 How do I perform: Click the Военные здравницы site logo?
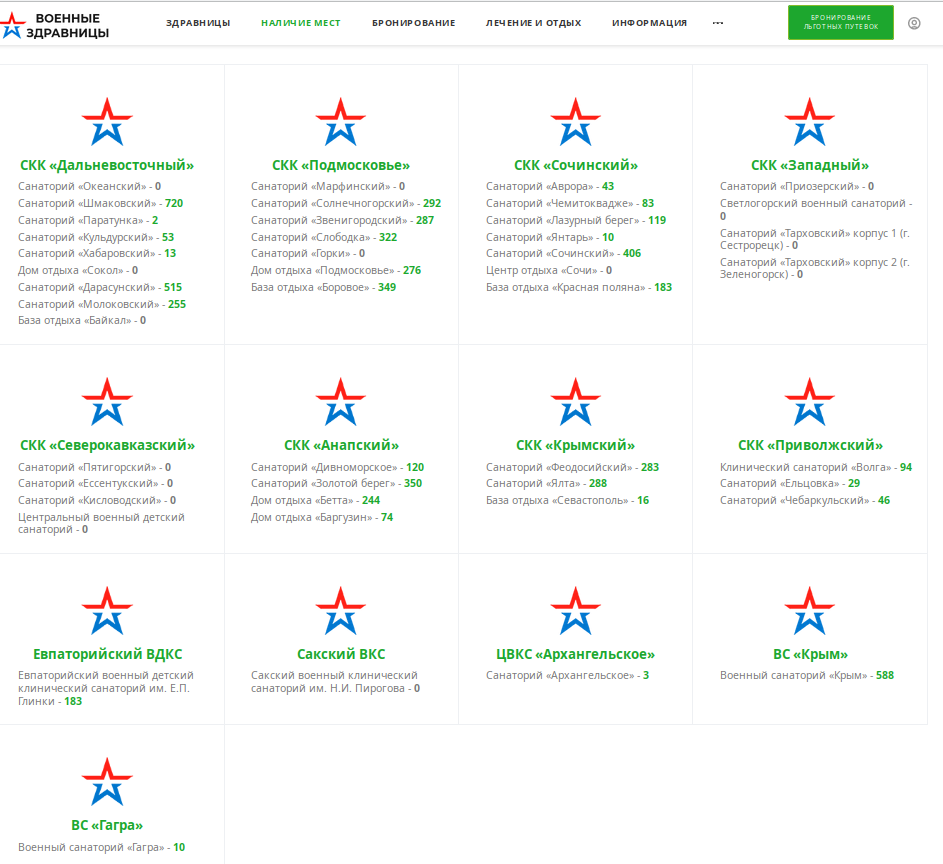click(56, 25)
